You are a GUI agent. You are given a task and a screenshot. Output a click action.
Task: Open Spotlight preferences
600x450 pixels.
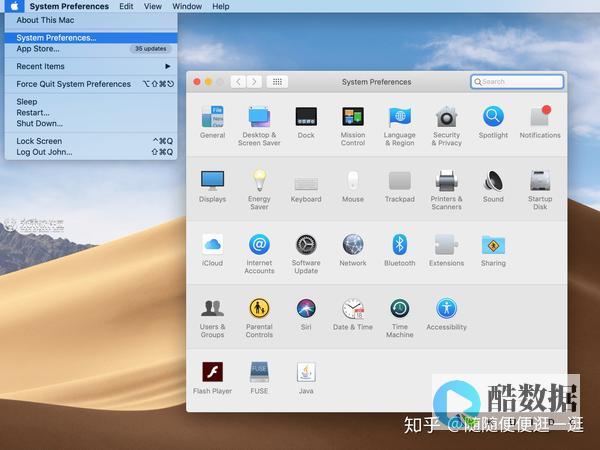pos(493,122)
